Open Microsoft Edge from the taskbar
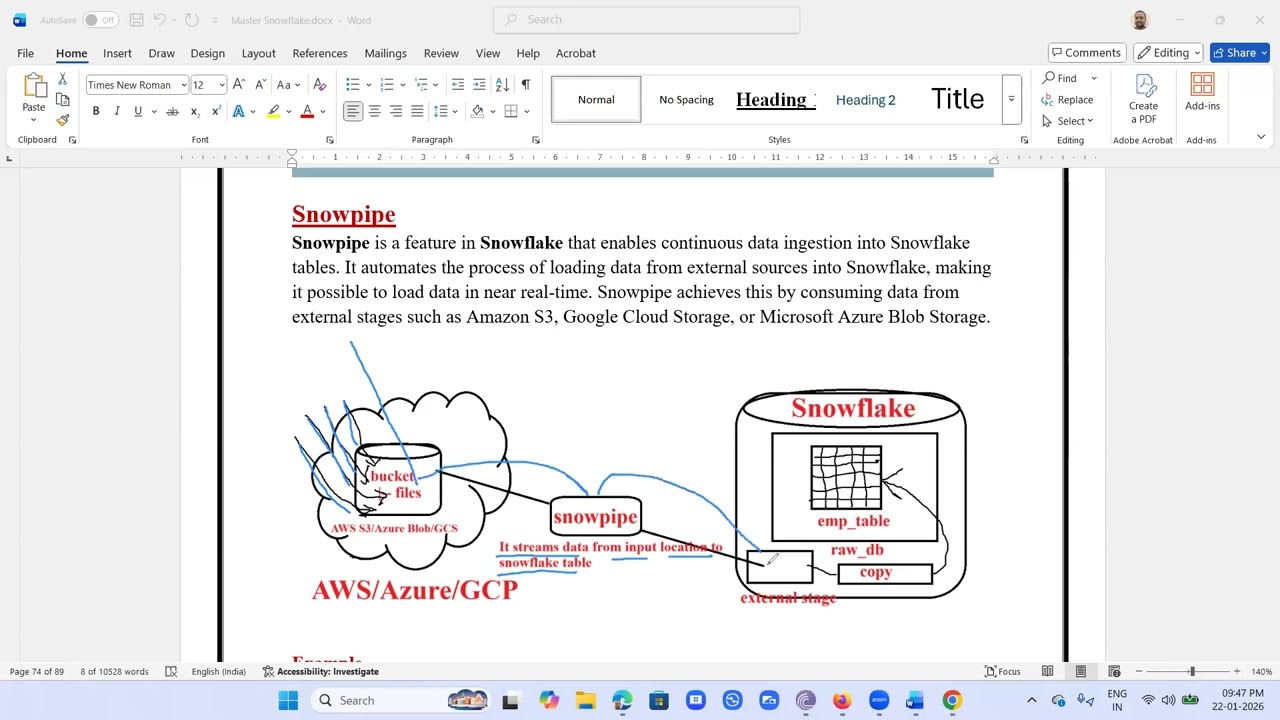The height and width of the screenshot is (720, 1280). coord(622,700)
